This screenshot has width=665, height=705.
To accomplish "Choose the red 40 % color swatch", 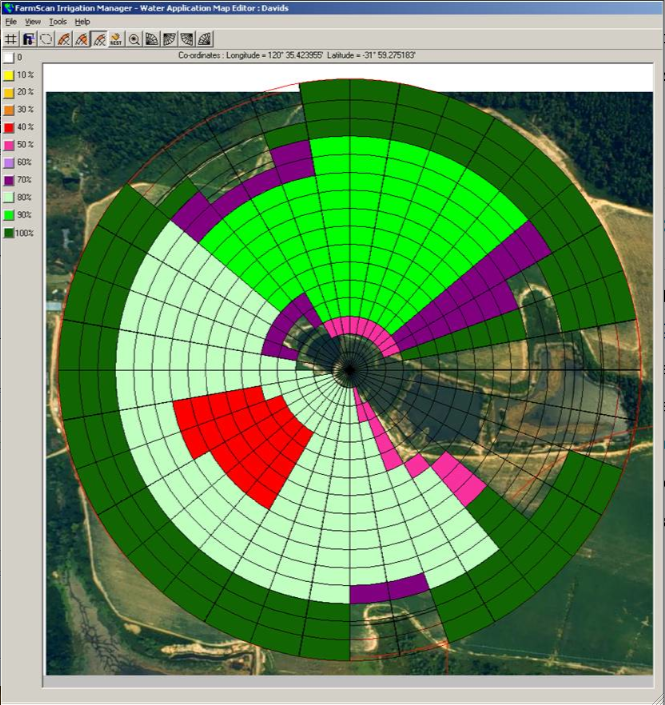I will (x=7, y=127).
